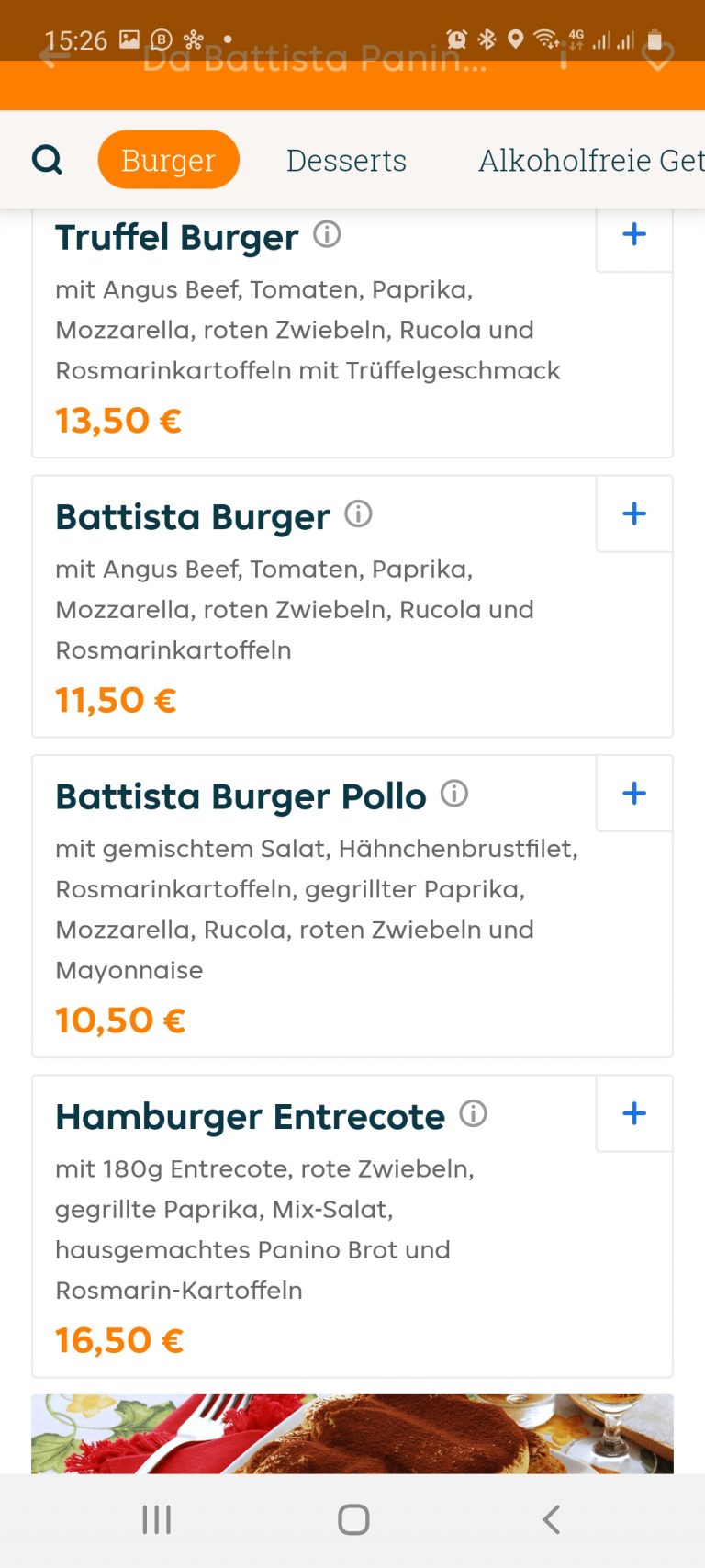Screen dimensions: 705x1568
Task: Tap the search magnifier icon
Action: [x=47, y=160]
